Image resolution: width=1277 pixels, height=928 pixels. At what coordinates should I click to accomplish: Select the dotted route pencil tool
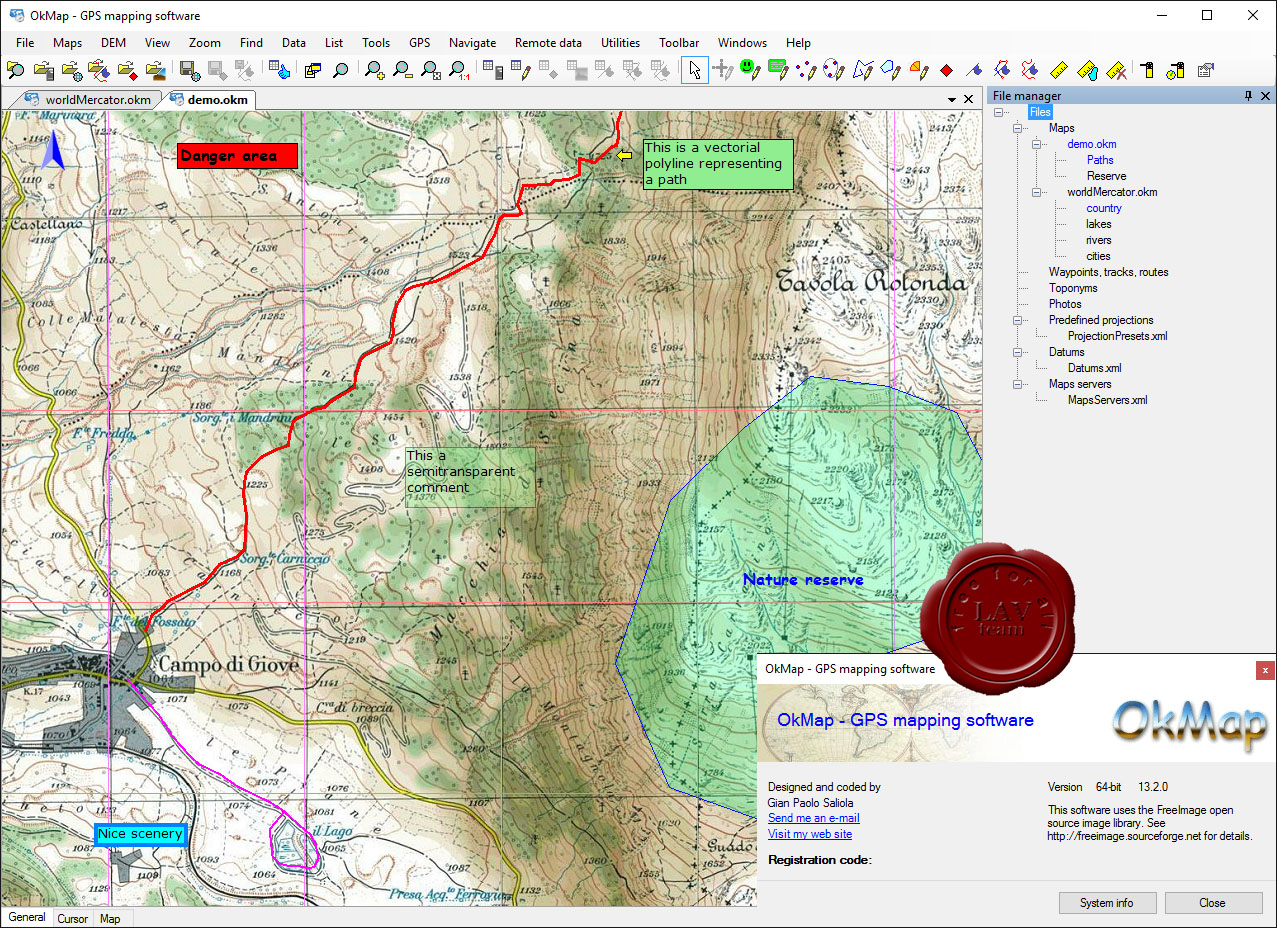(x=806, y=70)
